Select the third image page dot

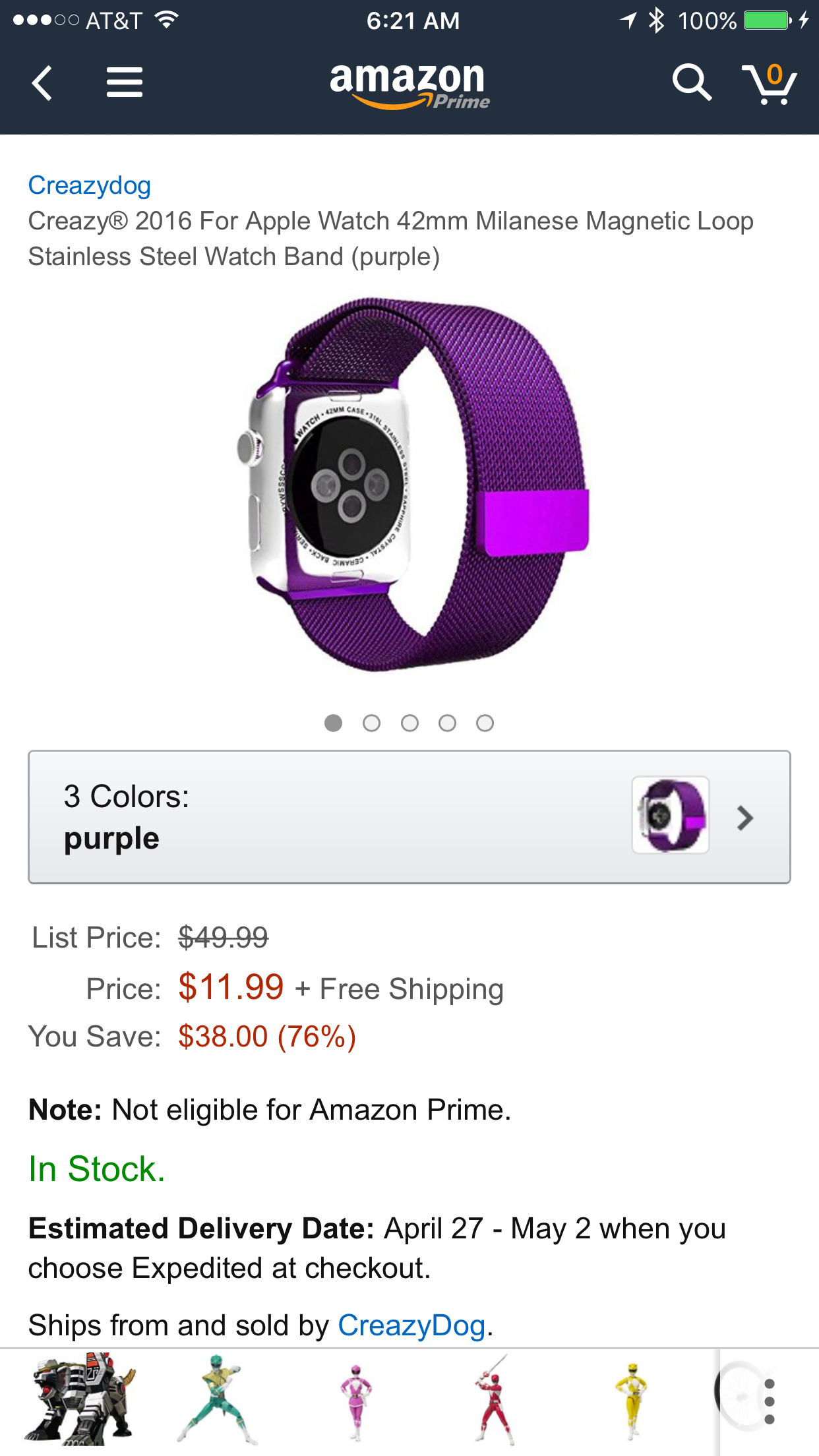(409, 723)
